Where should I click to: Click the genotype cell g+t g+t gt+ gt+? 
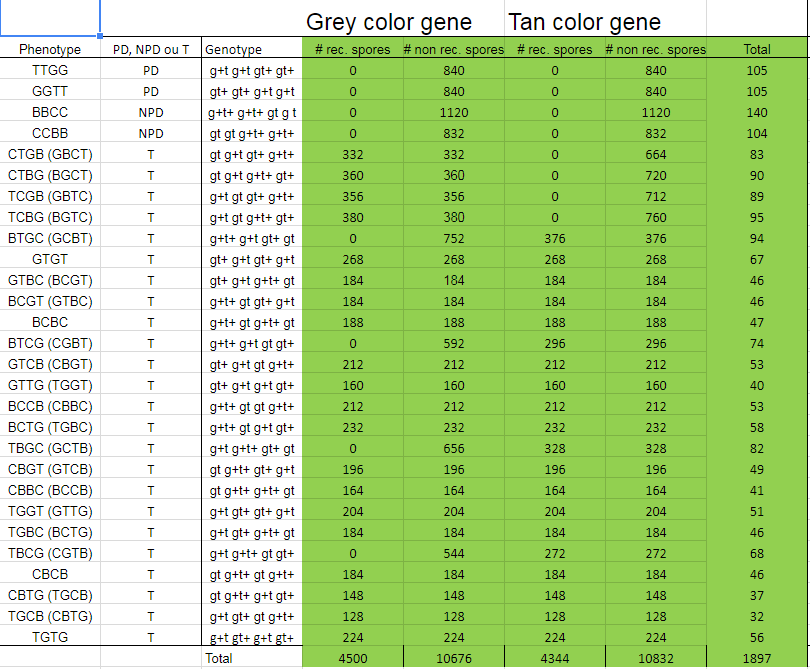(249, 70)
